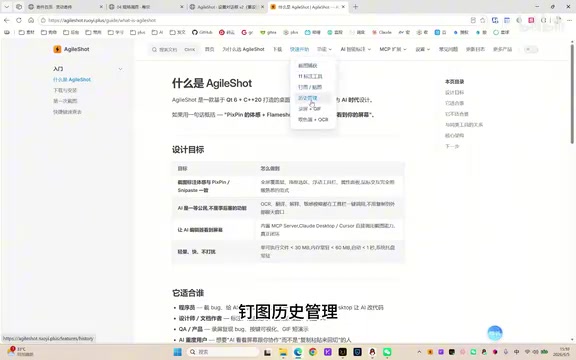Close the active AgileShot browser tab
Image resolution: width=576 pixels, height=360 pixels.
pyautogui.click(x=343, y=7)
